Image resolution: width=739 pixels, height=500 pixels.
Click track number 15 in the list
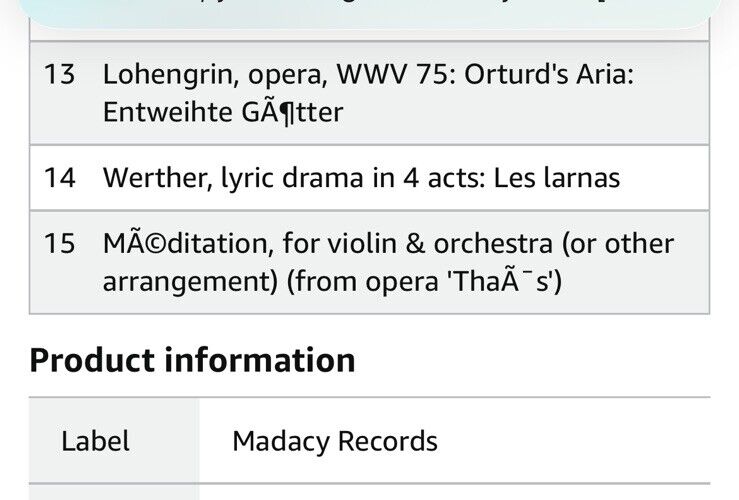pos(60,244)
